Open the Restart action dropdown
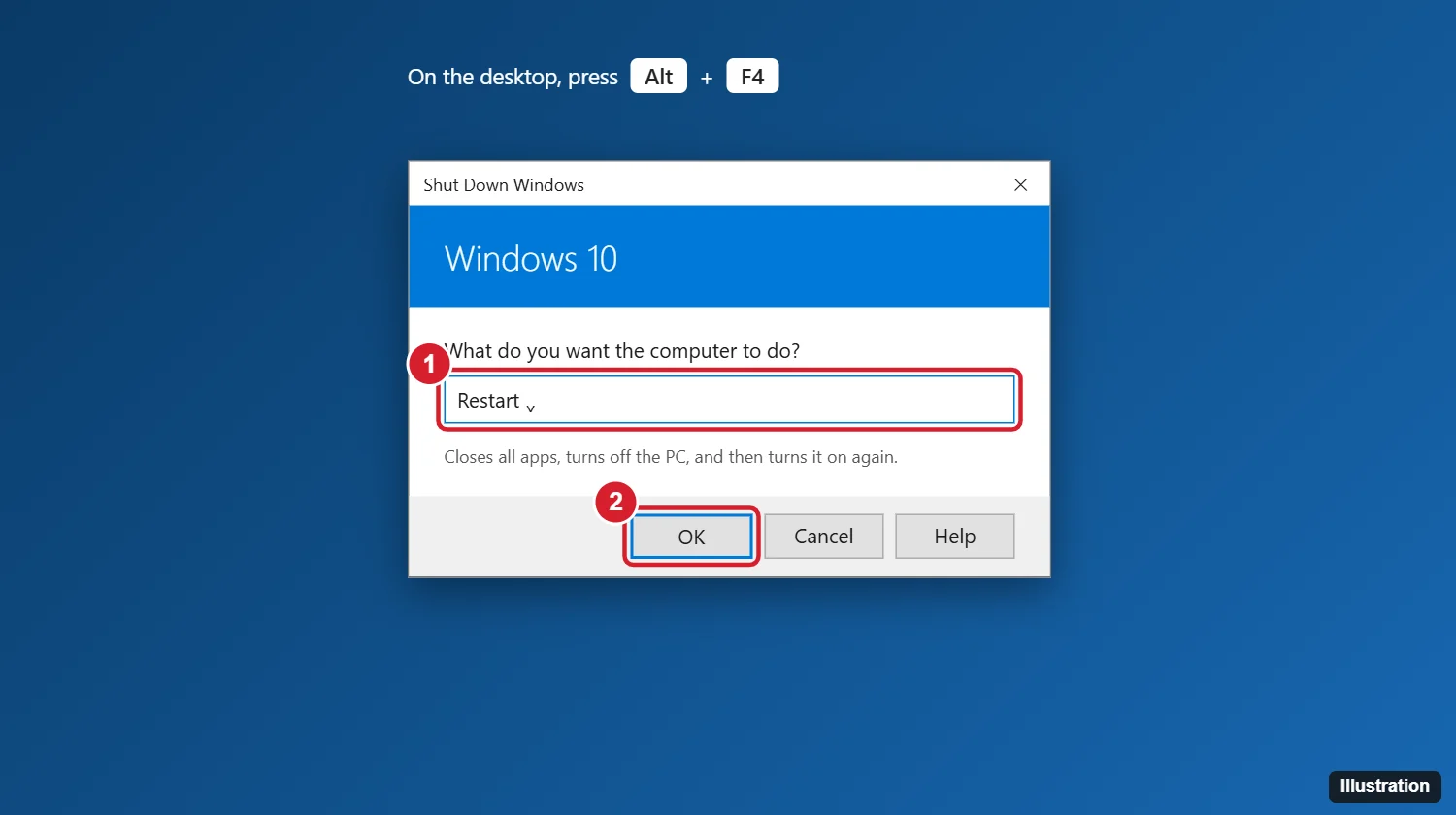This screenshot has width=1456, height=815. click(729, 400)
